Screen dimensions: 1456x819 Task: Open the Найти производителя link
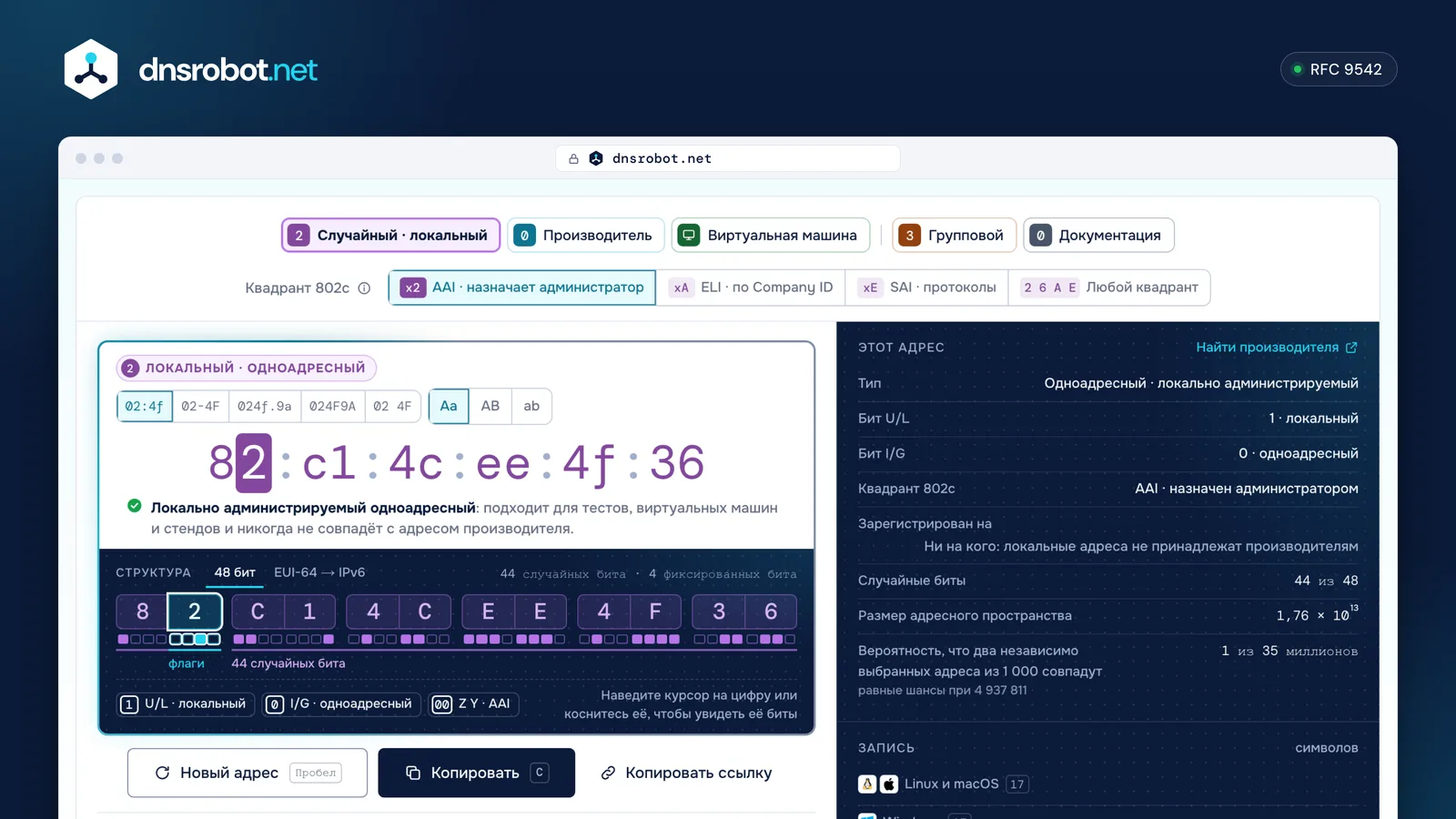click(x=1277, y=348)
